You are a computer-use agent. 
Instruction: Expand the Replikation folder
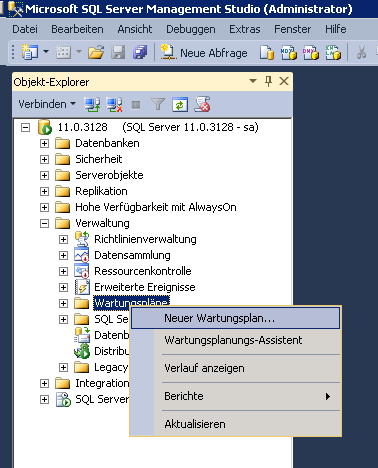(44, 191)
